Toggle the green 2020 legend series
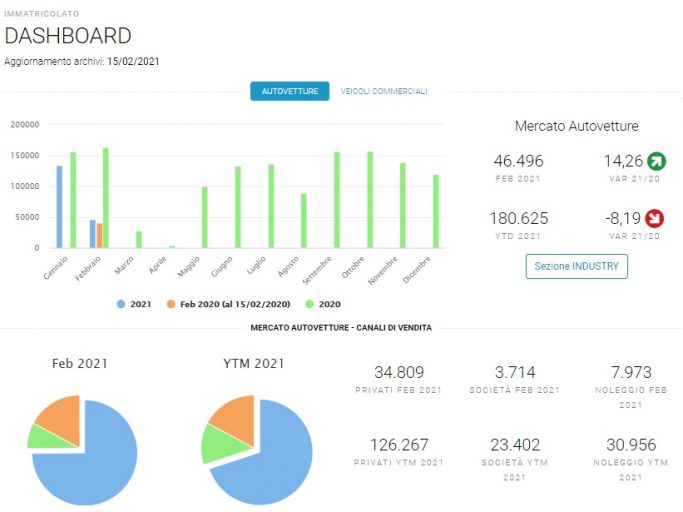The image size is (683, 512). pyautogui.click(x=323, y=304)
